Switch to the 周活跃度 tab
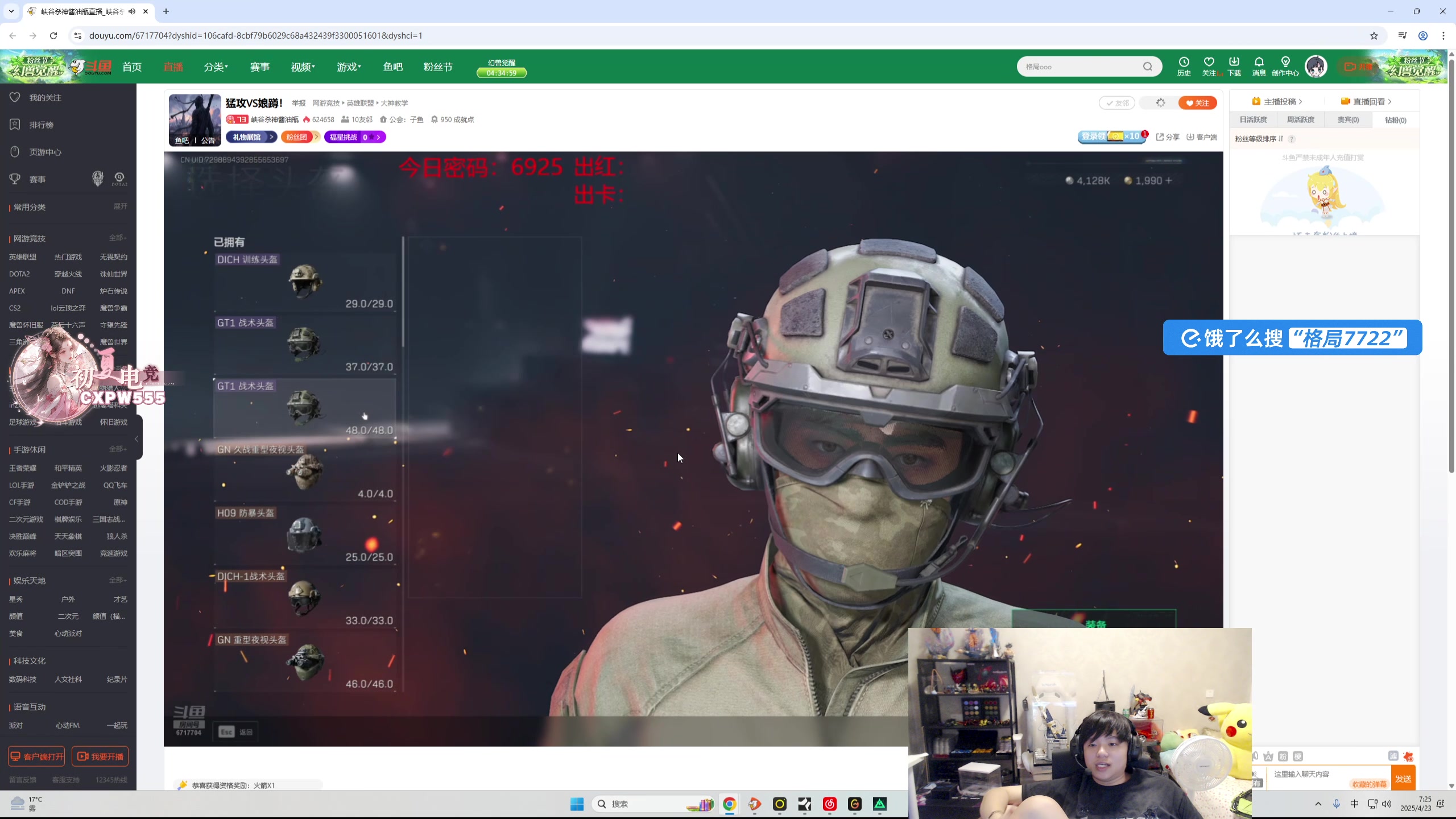This screenshot has height=819, width=1456. (1301, 119)
